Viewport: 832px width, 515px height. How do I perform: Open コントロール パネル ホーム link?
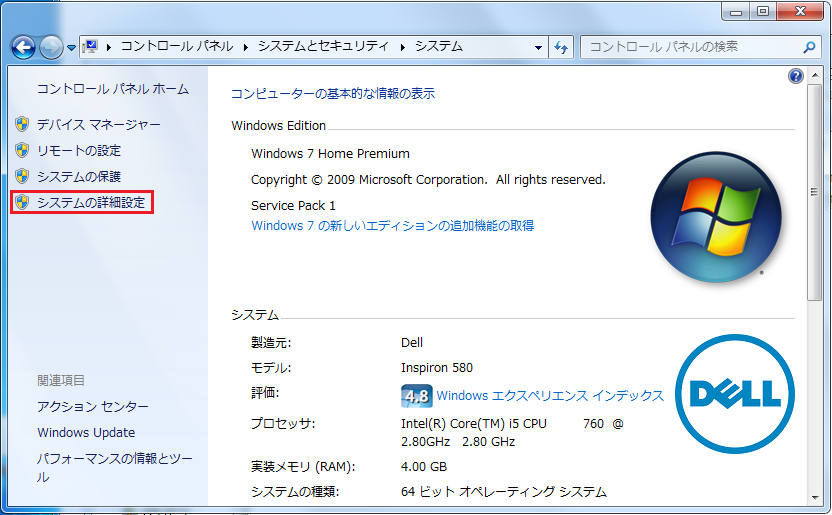[112, 89]
